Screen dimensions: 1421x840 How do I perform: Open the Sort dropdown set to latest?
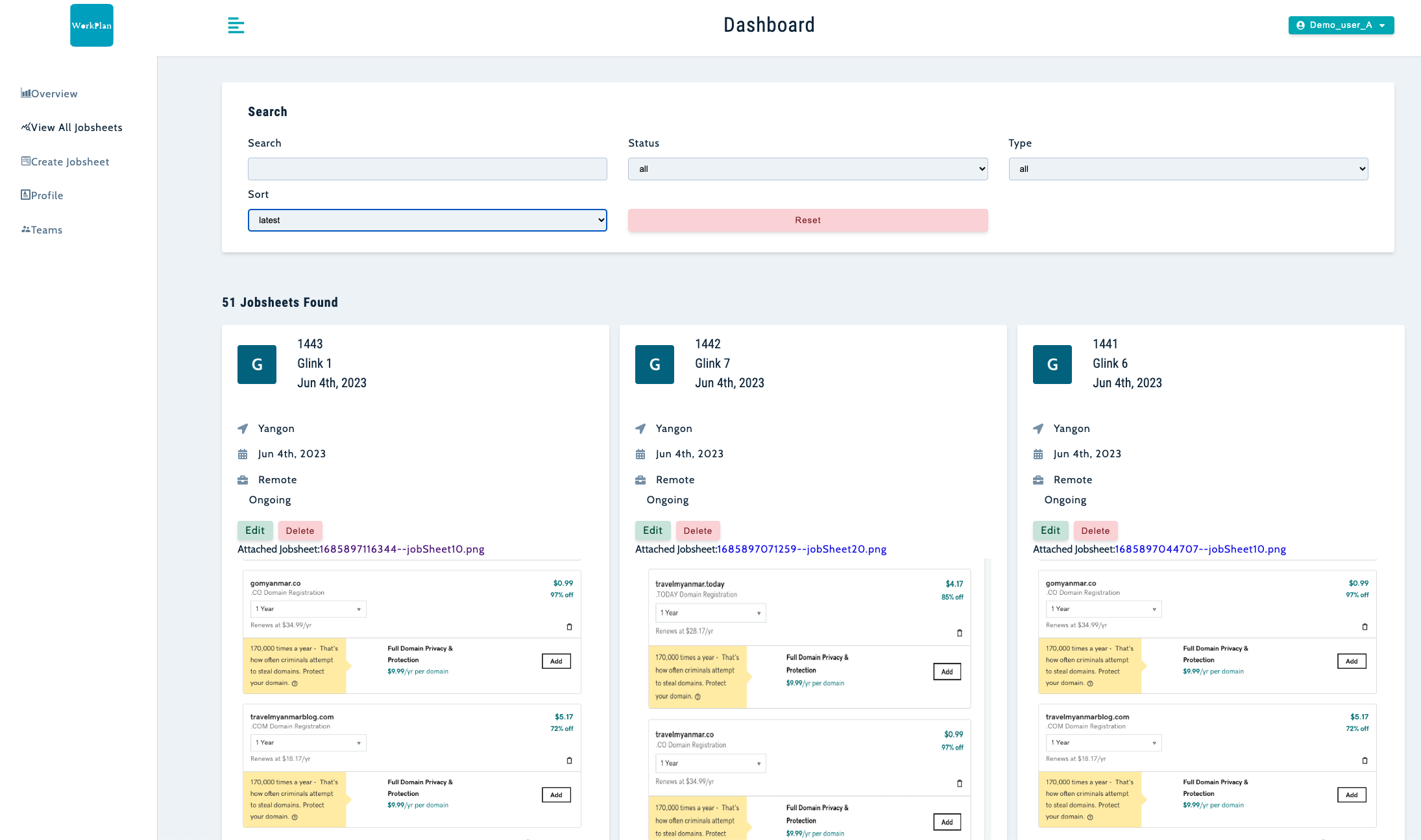click(x=428, y=220)
